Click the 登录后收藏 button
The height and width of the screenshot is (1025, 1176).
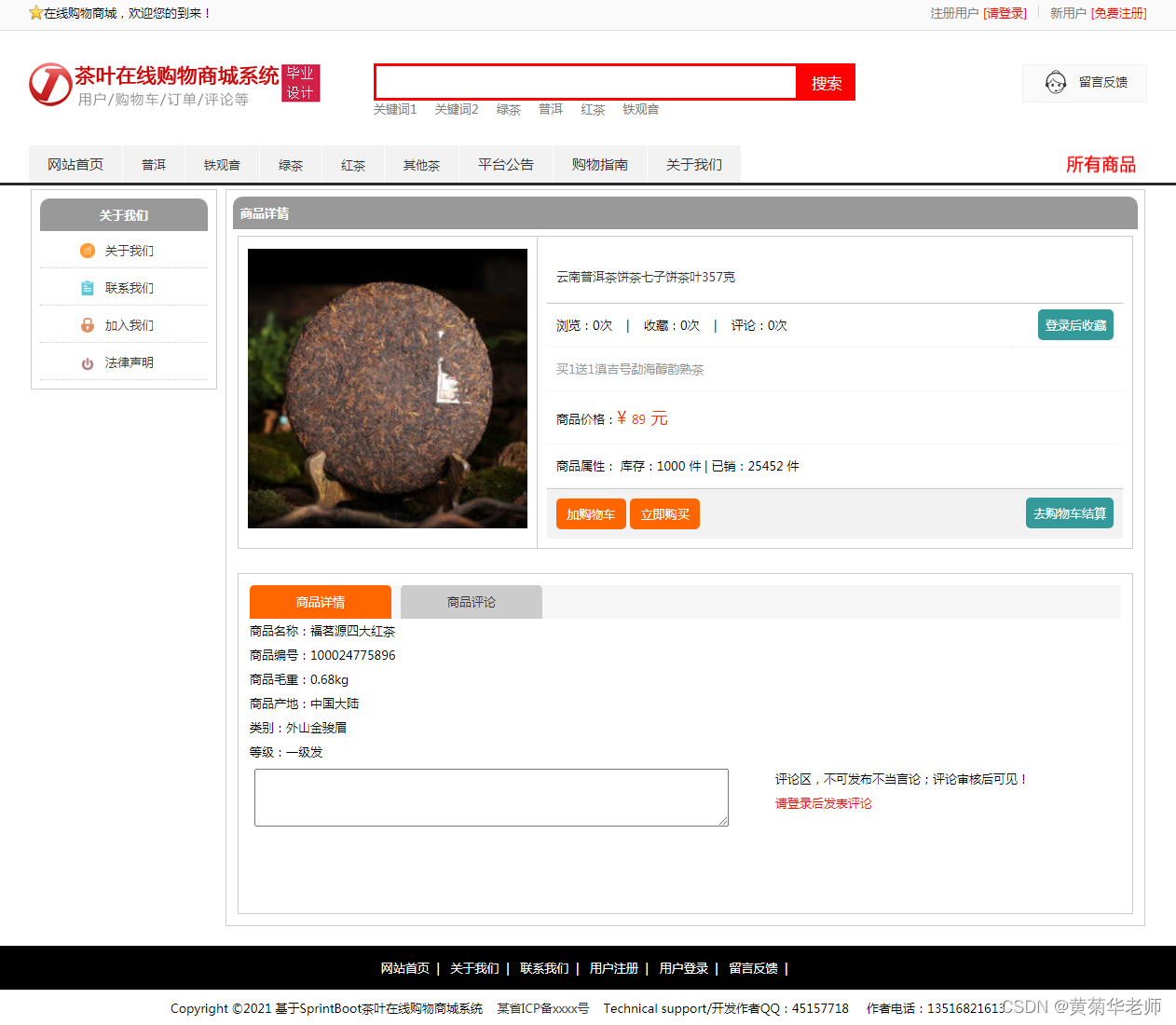1075,325
